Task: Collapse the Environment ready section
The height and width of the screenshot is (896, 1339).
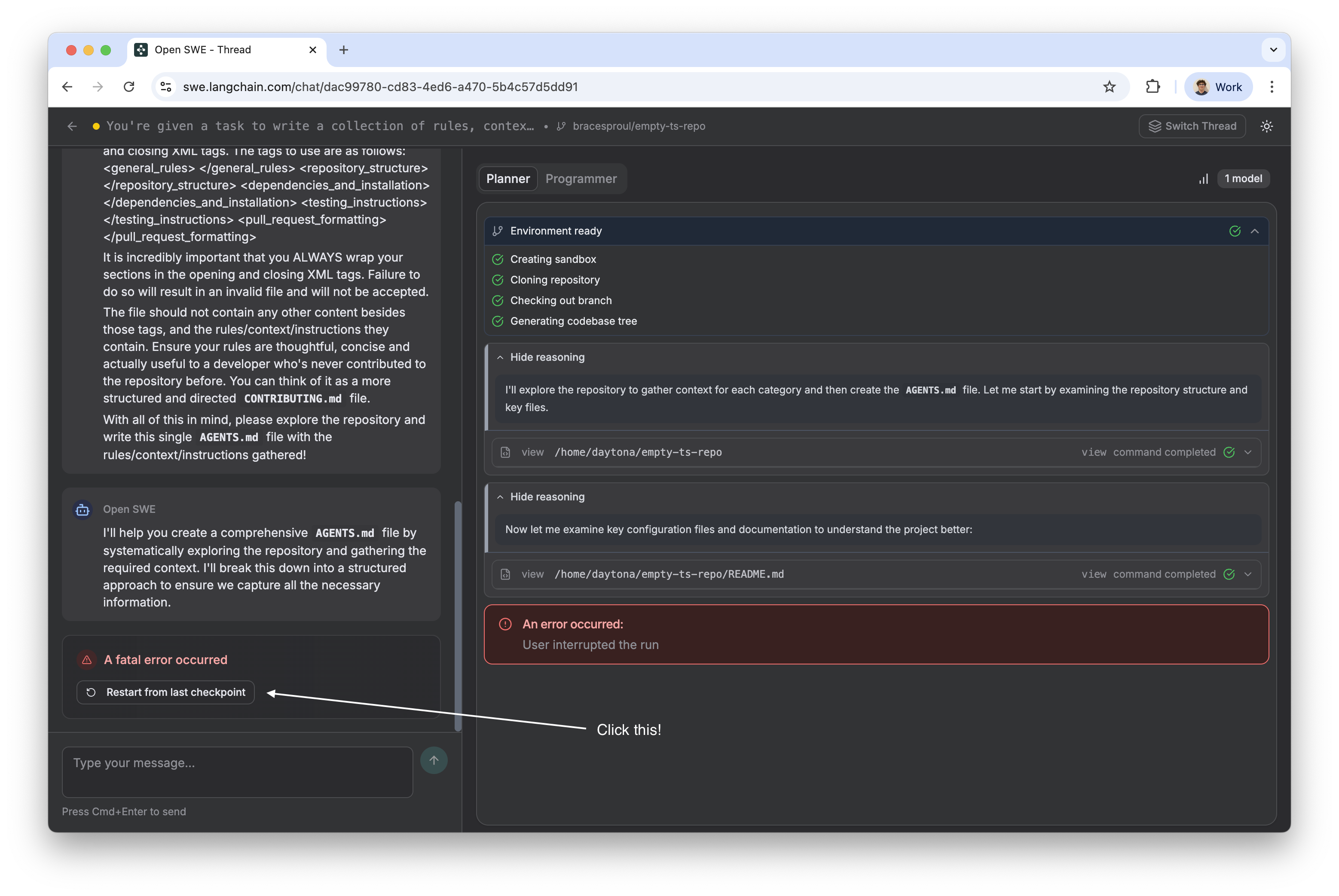Action: 1254,231
